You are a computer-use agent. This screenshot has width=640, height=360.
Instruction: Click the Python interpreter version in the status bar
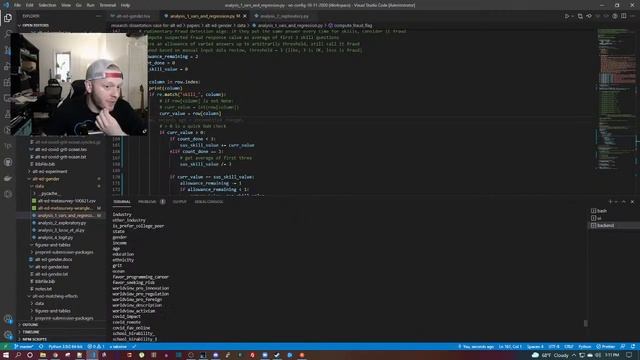tap(65, 347)
